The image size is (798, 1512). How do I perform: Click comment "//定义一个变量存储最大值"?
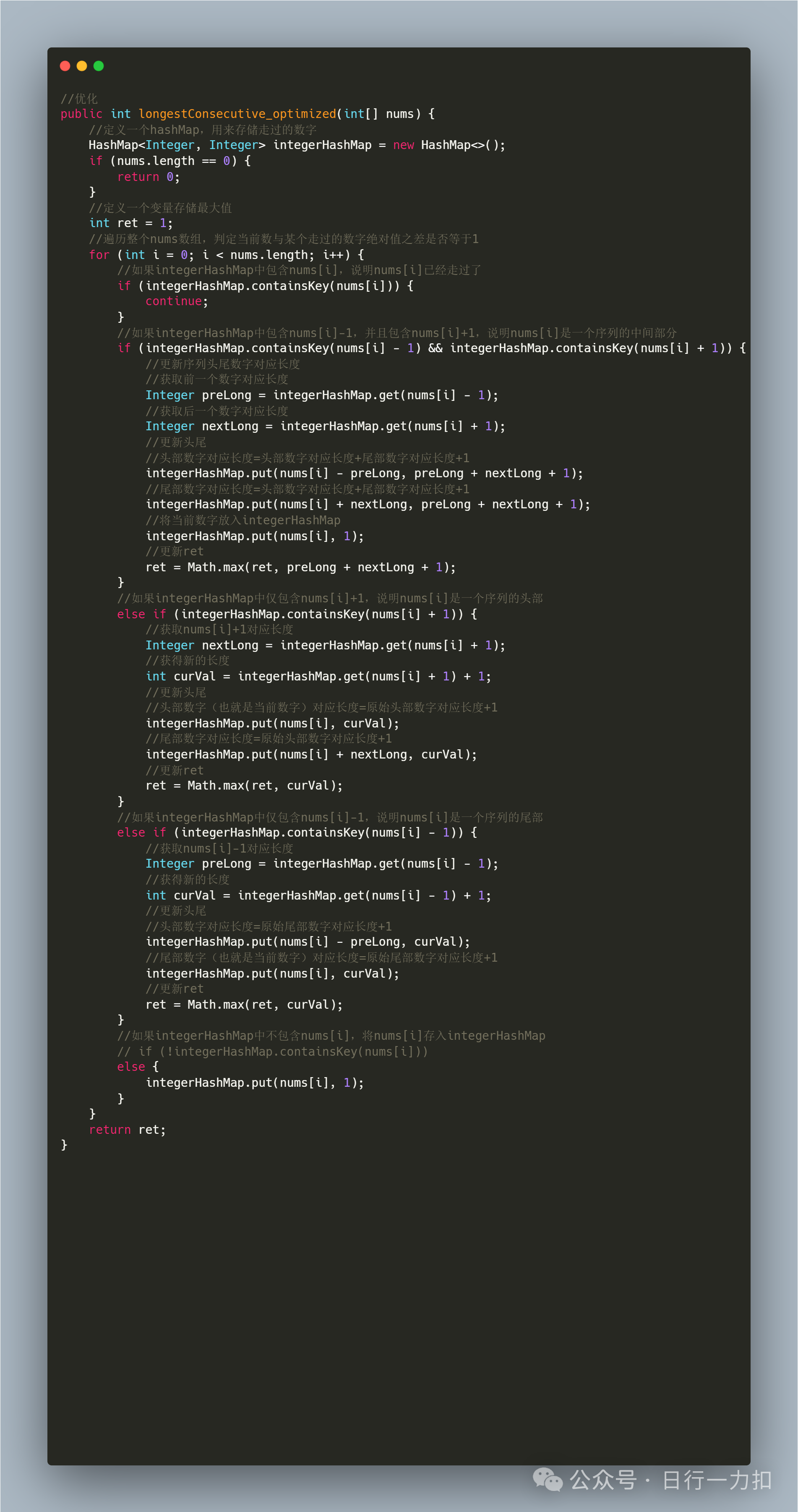[x=160, y=208]
